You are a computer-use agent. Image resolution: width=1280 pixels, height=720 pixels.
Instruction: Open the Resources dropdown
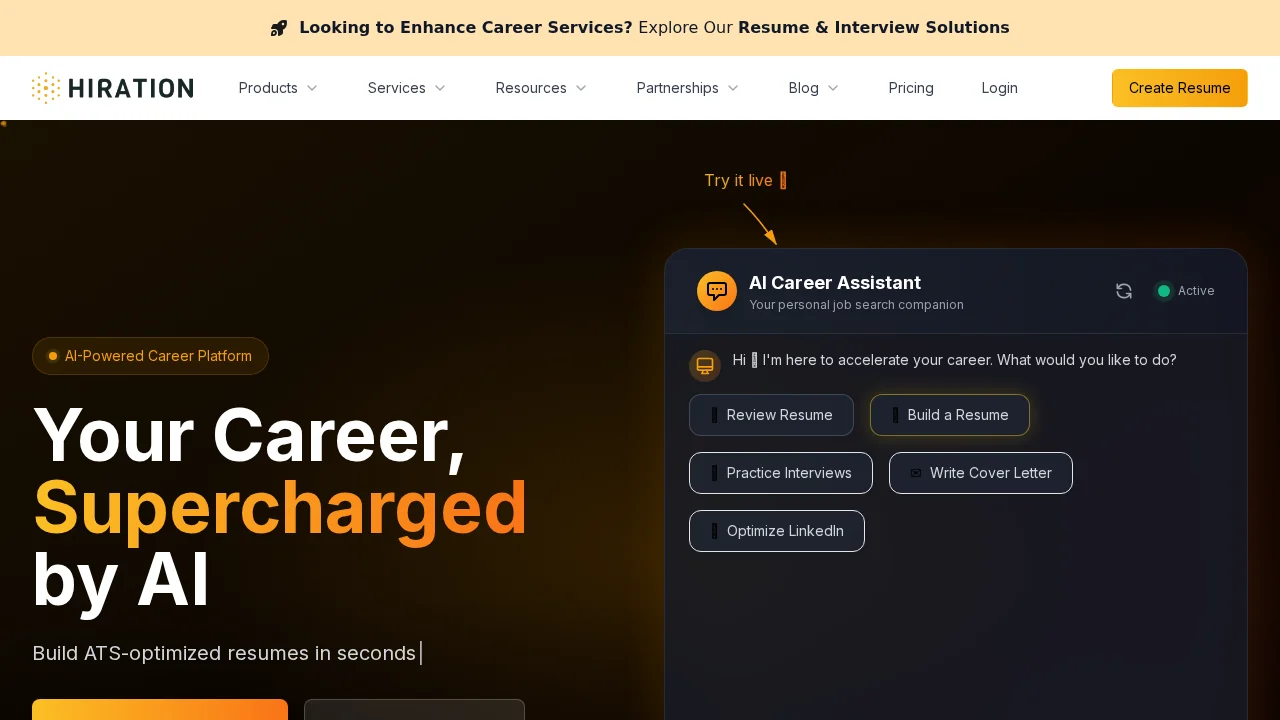click(541, 88)
